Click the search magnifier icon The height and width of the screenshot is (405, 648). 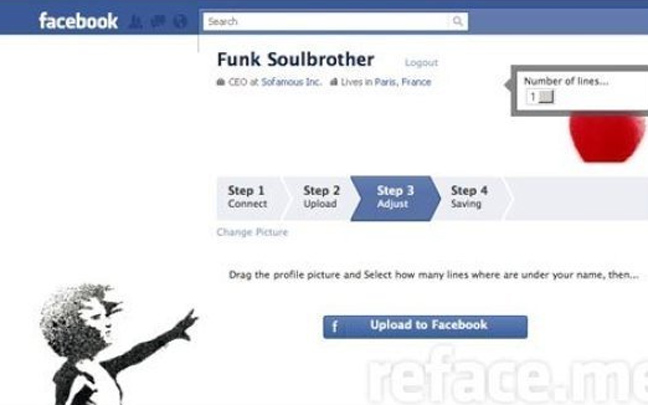[457, 21]
